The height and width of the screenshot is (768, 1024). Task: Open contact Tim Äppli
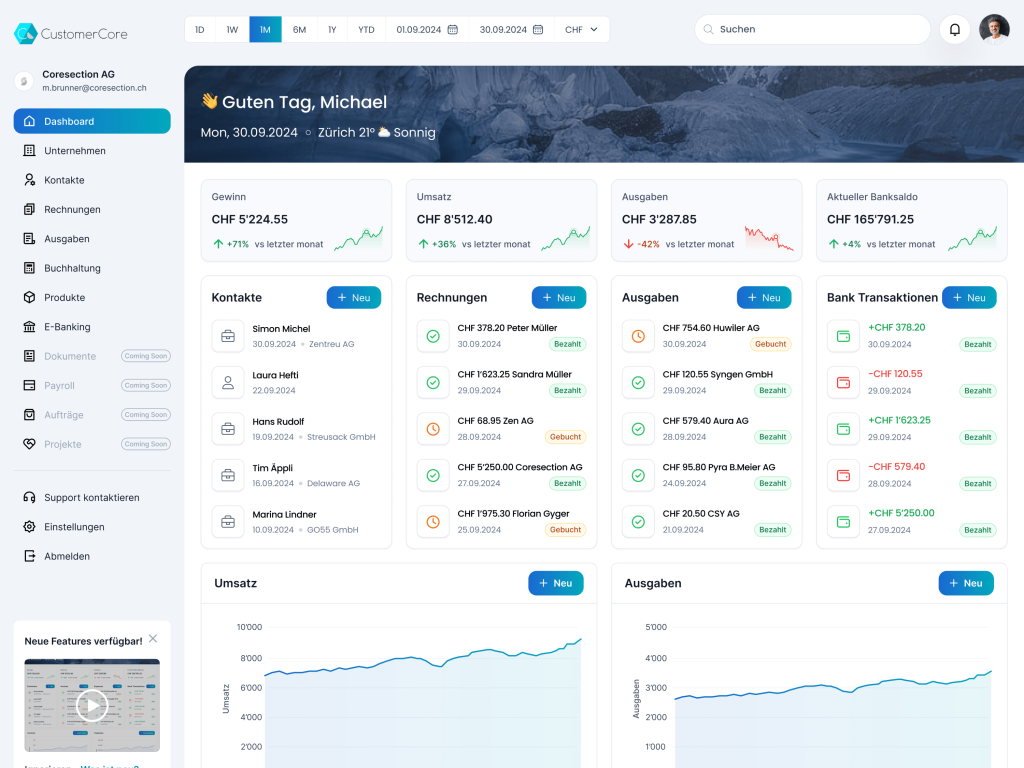296,475
